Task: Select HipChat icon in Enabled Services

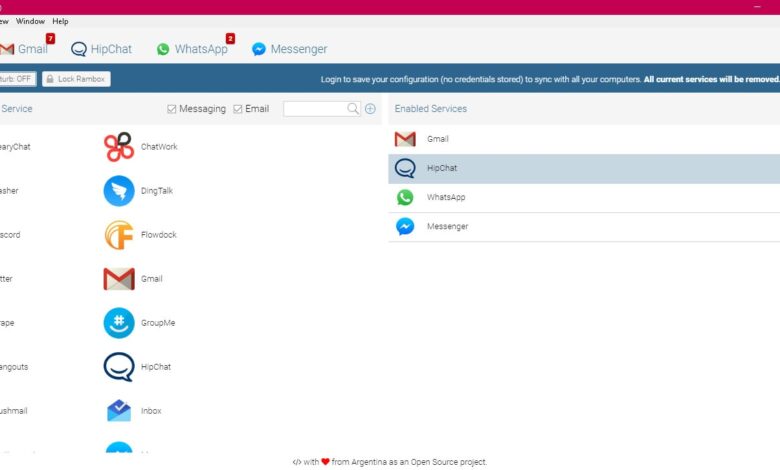Action: (x=405, y=168)
